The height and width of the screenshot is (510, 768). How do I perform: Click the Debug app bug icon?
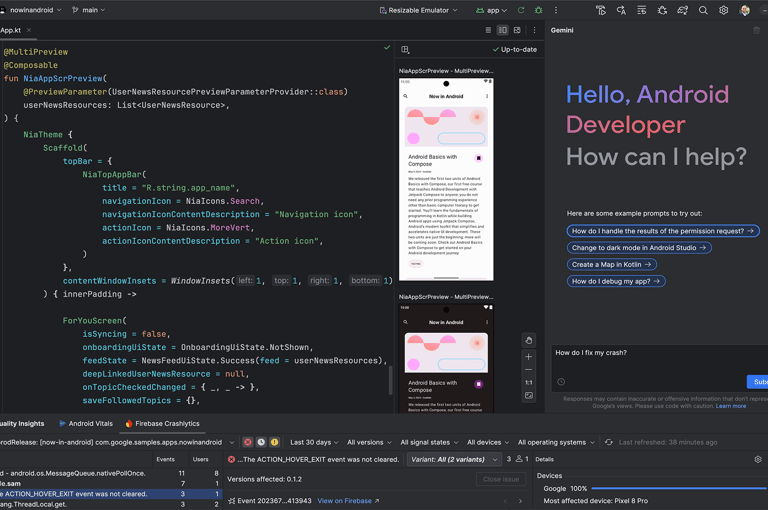[x=539, y=10]
